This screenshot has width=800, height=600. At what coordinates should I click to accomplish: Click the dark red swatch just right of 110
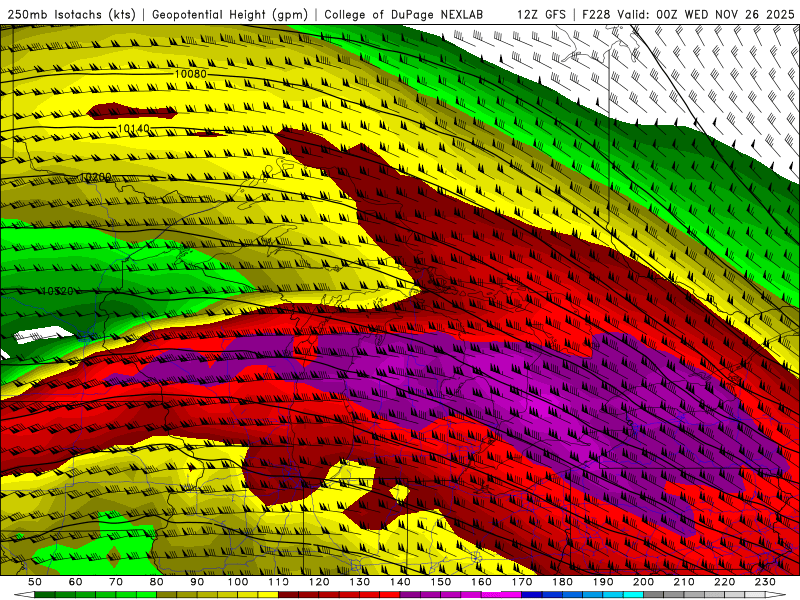(288, 595)
